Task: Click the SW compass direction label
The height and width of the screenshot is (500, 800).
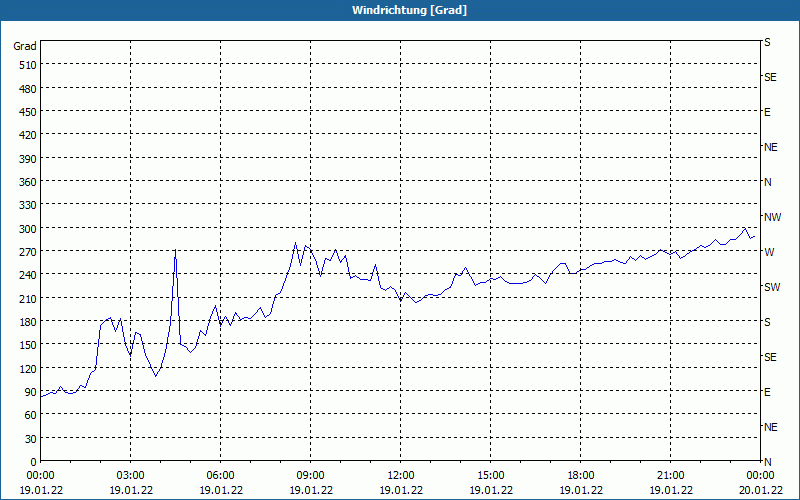Action: pyautogui.click(x=772, y=287)
